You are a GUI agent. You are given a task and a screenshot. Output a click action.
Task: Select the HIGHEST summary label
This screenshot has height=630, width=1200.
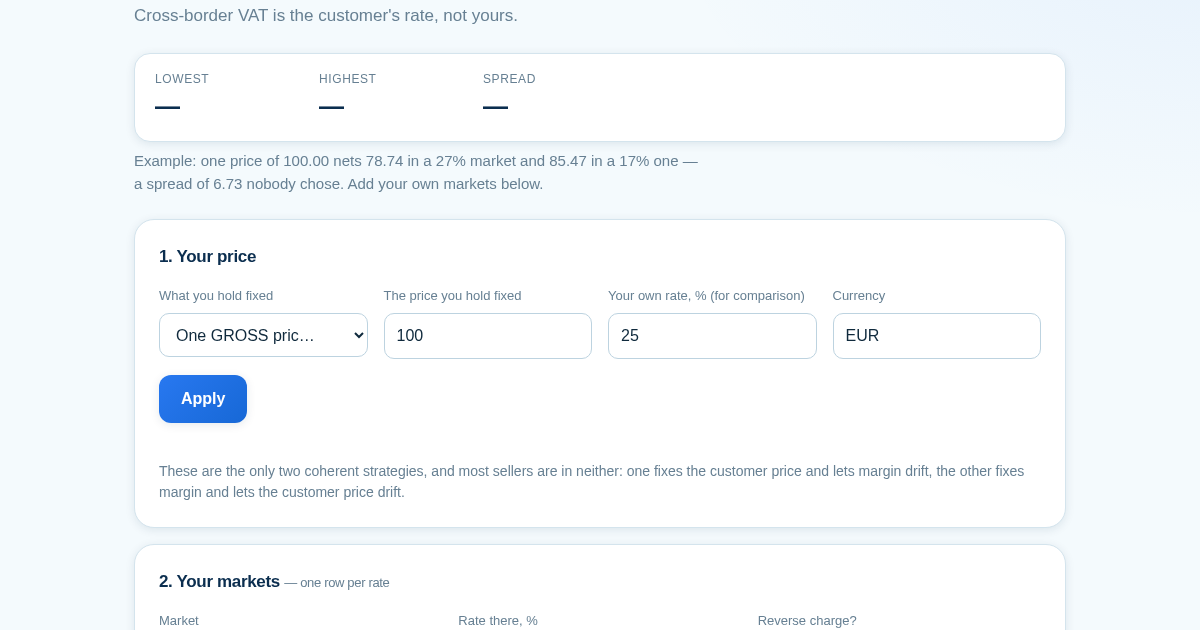pyautogui.click(x=348, y=79)
